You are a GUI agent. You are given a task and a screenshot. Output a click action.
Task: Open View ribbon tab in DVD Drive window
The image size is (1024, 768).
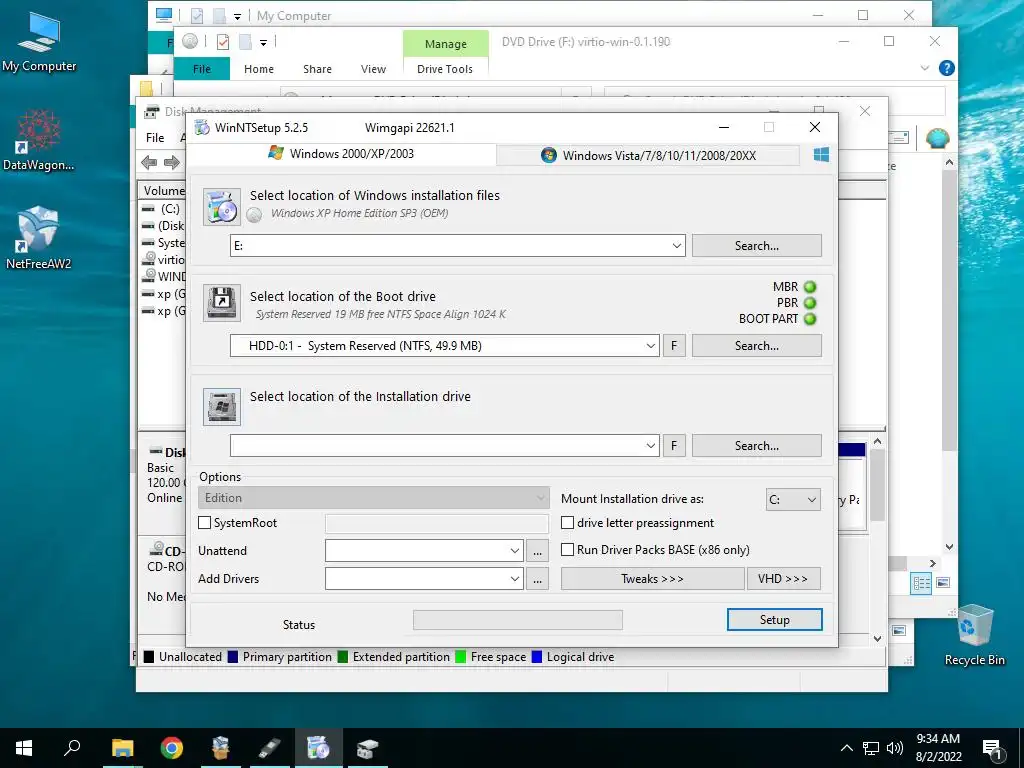click(x=374, y=69)
